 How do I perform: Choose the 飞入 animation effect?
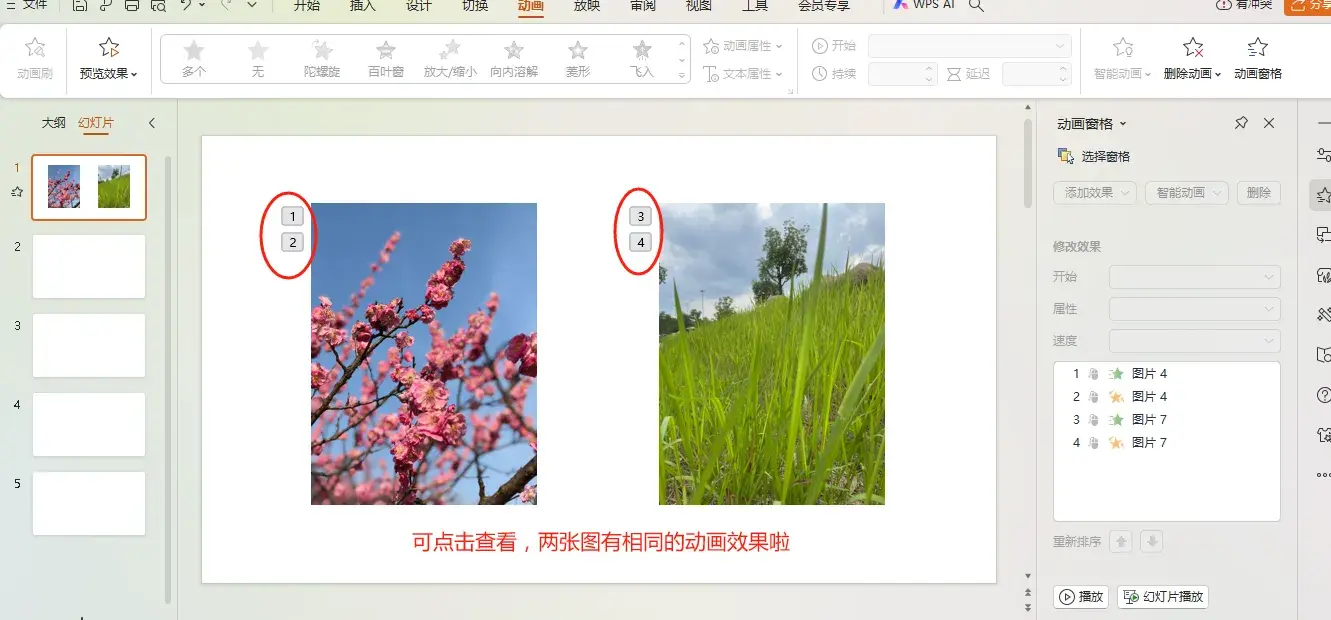coord(641,55)
